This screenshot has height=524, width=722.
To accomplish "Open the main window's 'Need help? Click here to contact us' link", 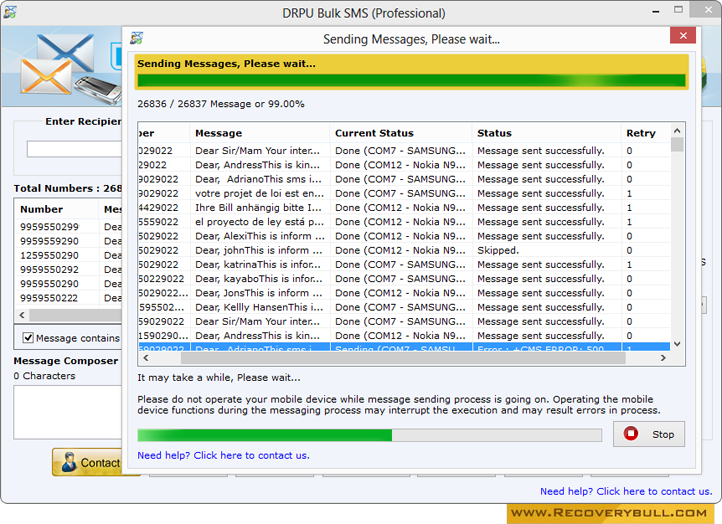I will 626,491.
